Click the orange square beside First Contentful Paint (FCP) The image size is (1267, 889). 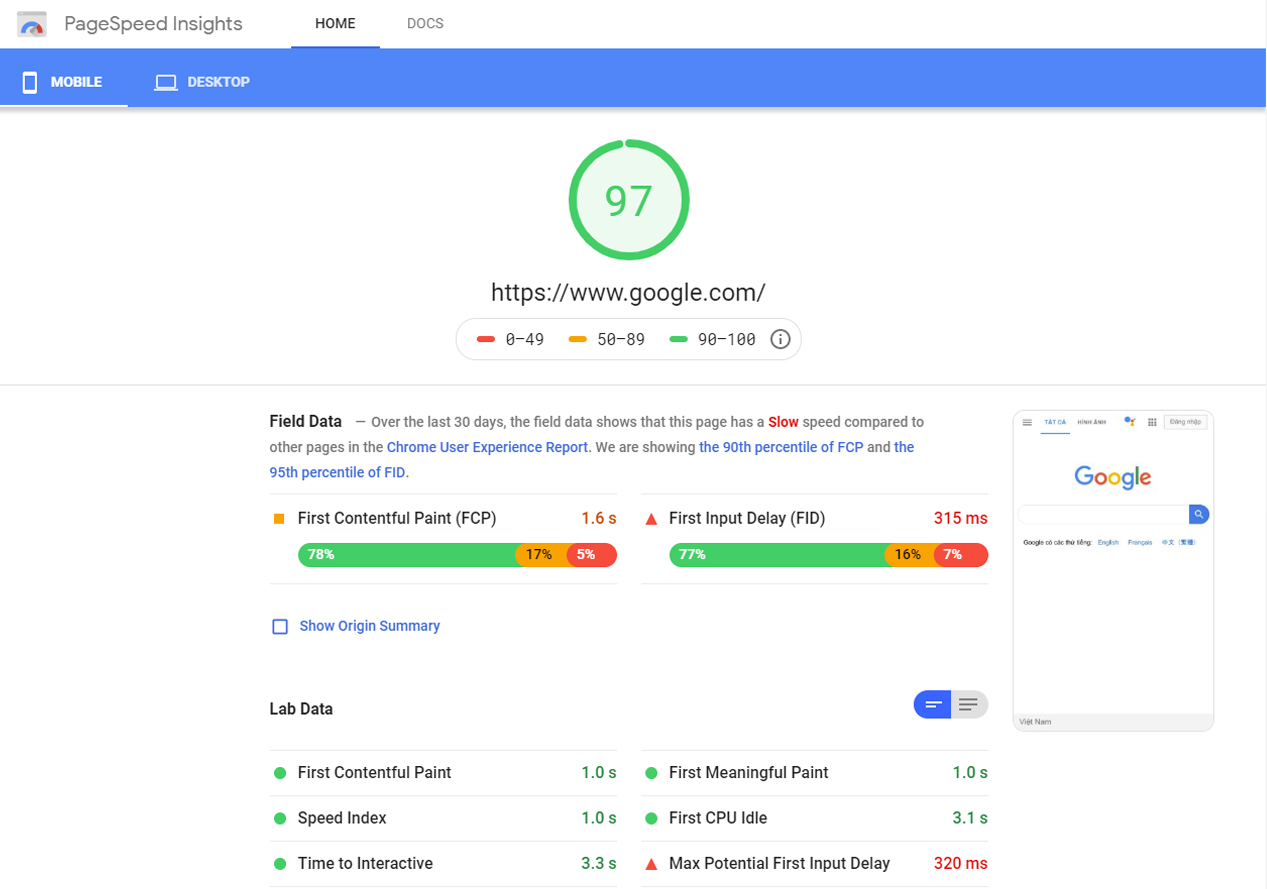[x=279, y=519]
